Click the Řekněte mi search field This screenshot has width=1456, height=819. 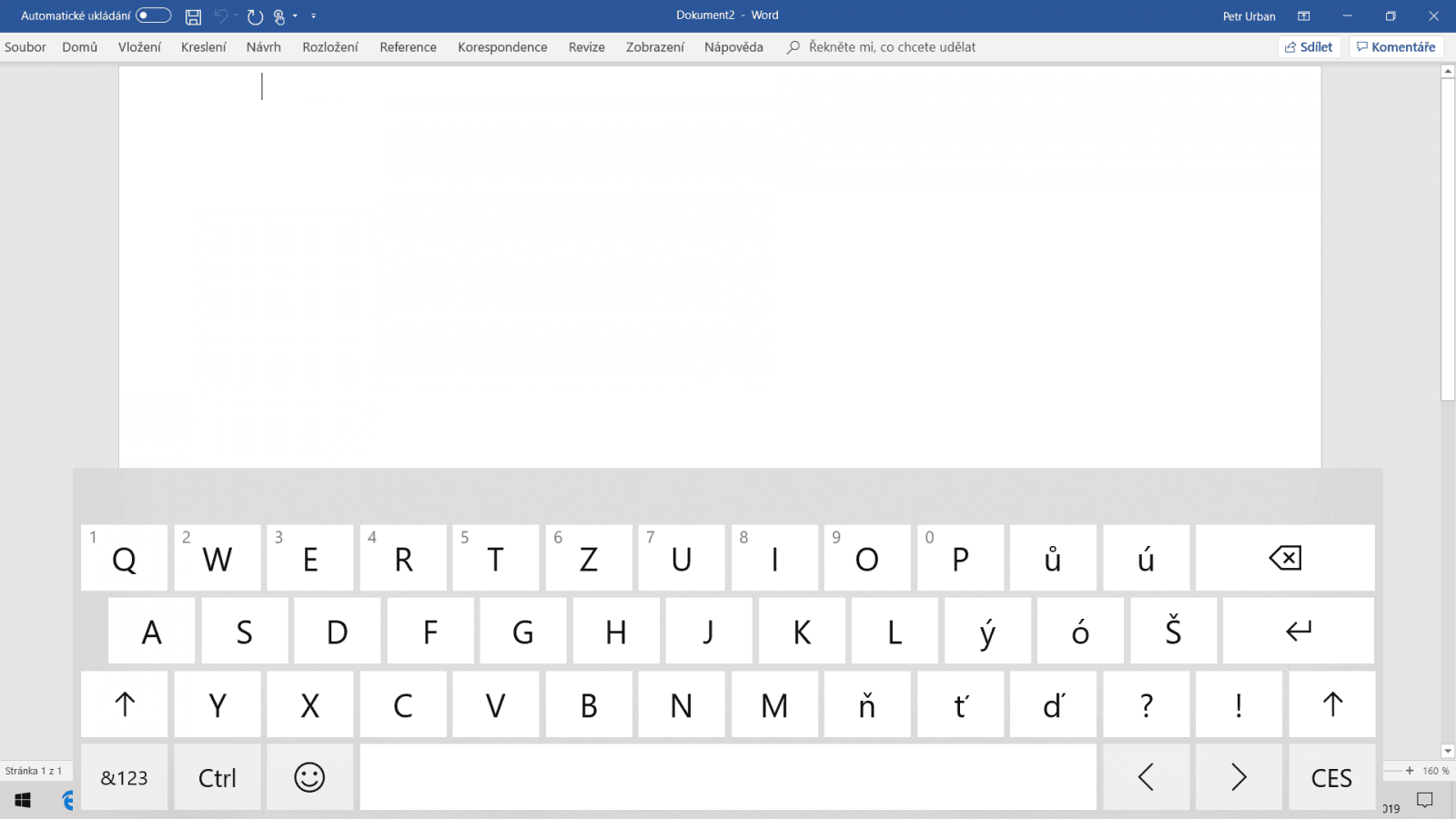(x=881, y=46)
